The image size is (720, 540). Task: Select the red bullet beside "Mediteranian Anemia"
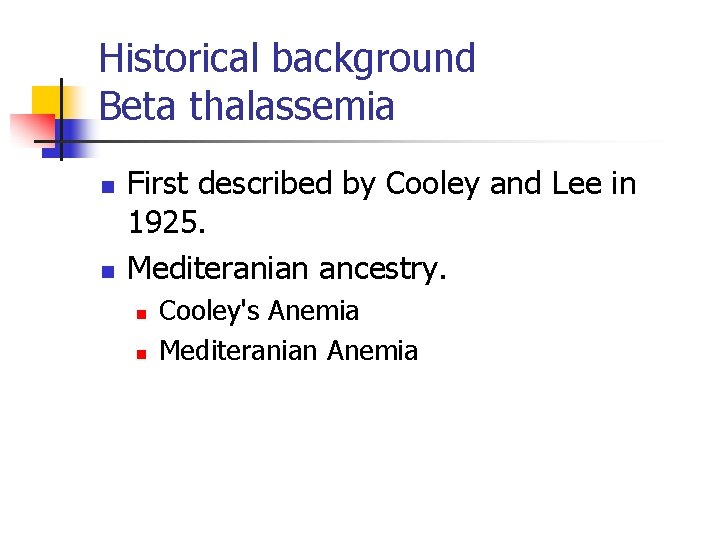tap(141, 353)
